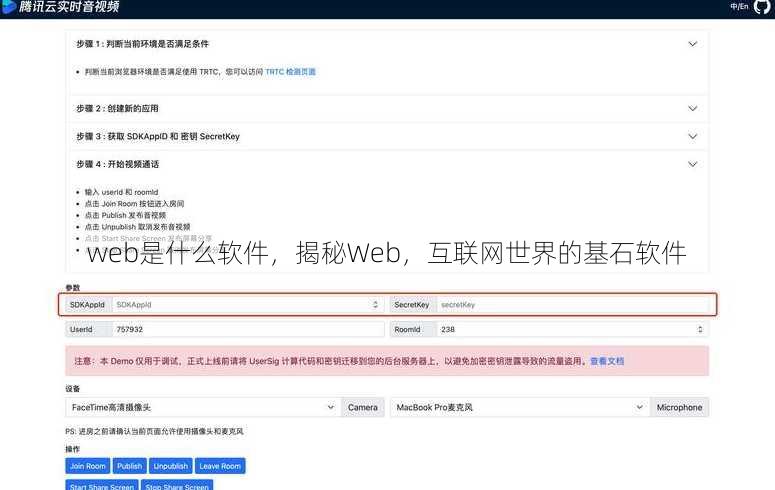775x490 pixels.
Task: Open the FaceTime camera dropdown
Action: 203,407
